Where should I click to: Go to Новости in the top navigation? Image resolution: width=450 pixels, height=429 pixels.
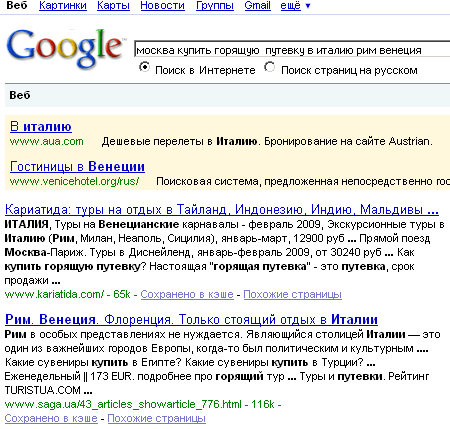pyautogui.click(x=162, y=6)
